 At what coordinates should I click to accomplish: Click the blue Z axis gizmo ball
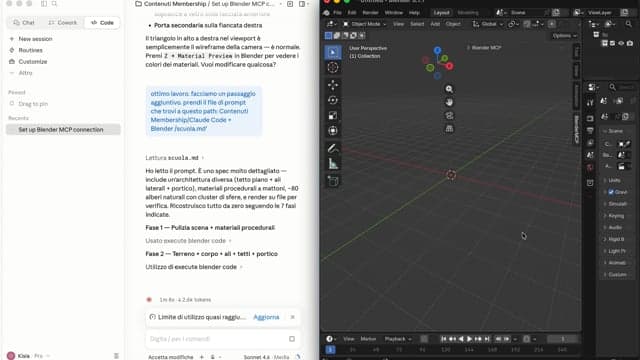click(x=437, y=50)
